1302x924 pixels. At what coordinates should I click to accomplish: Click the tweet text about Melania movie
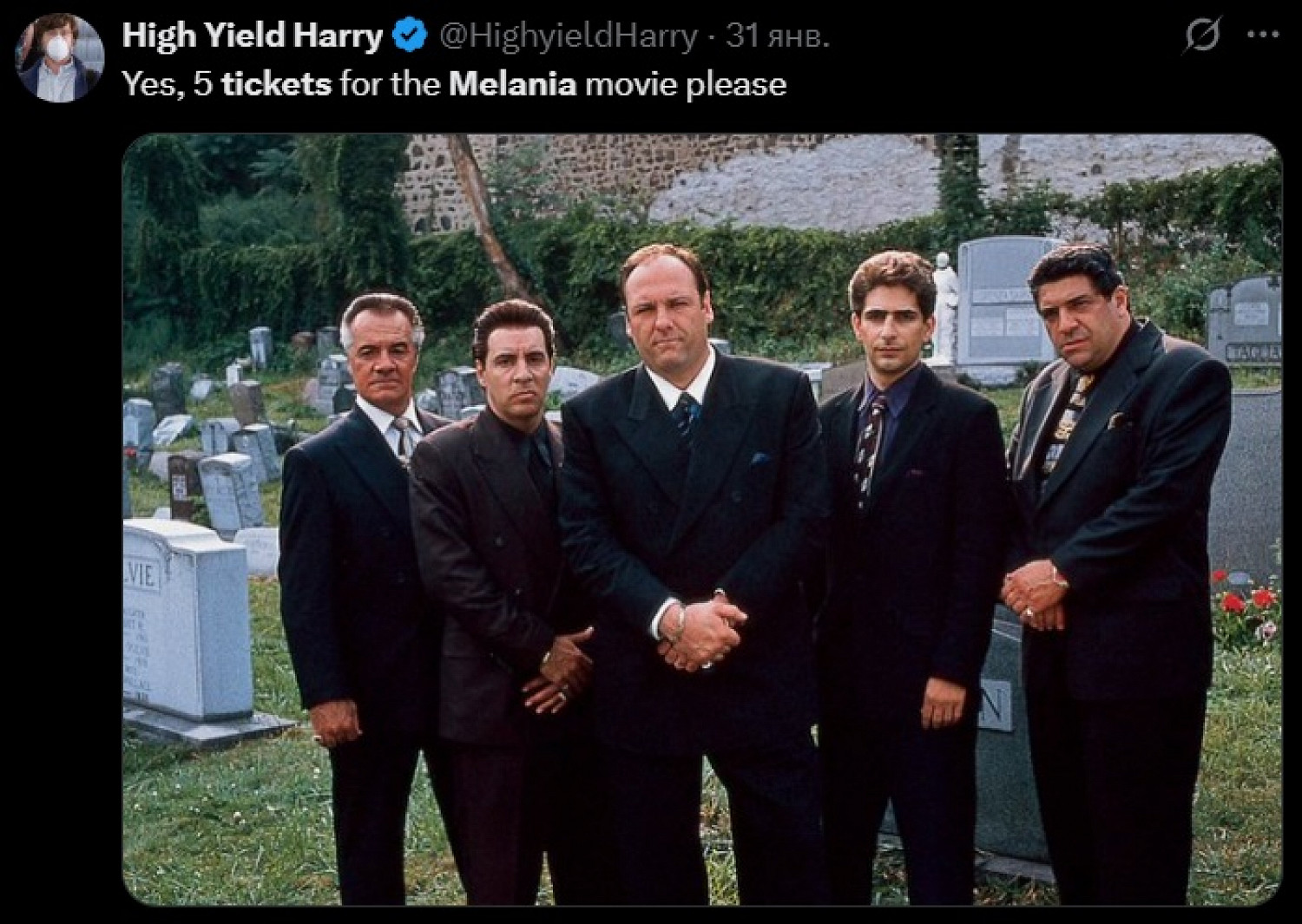pos(454,84)
